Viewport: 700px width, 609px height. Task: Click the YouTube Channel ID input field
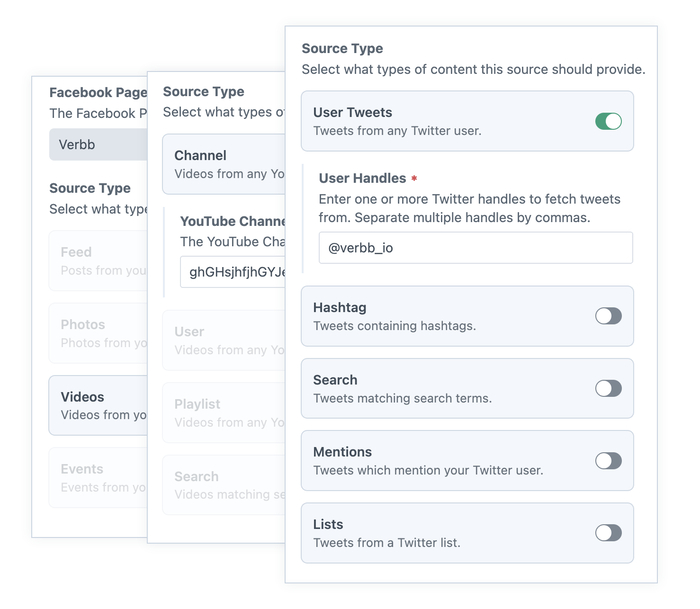pos(233,272)
